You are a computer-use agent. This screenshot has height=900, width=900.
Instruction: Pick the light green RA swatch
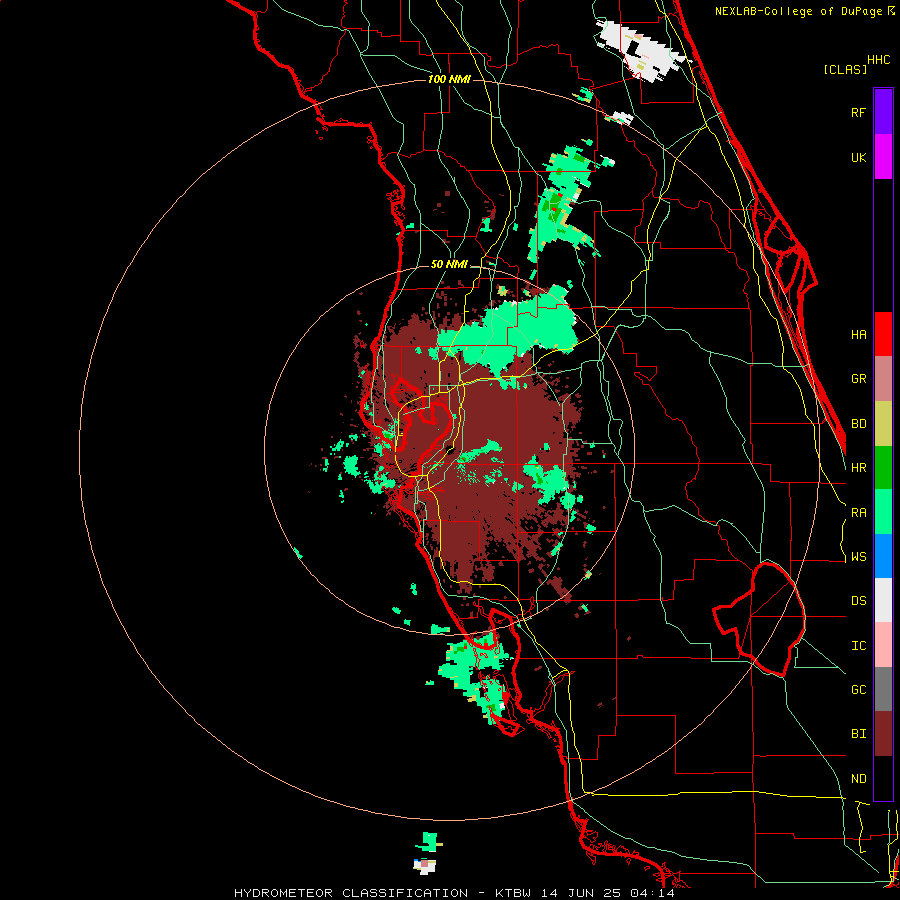(x=883, y=512)
